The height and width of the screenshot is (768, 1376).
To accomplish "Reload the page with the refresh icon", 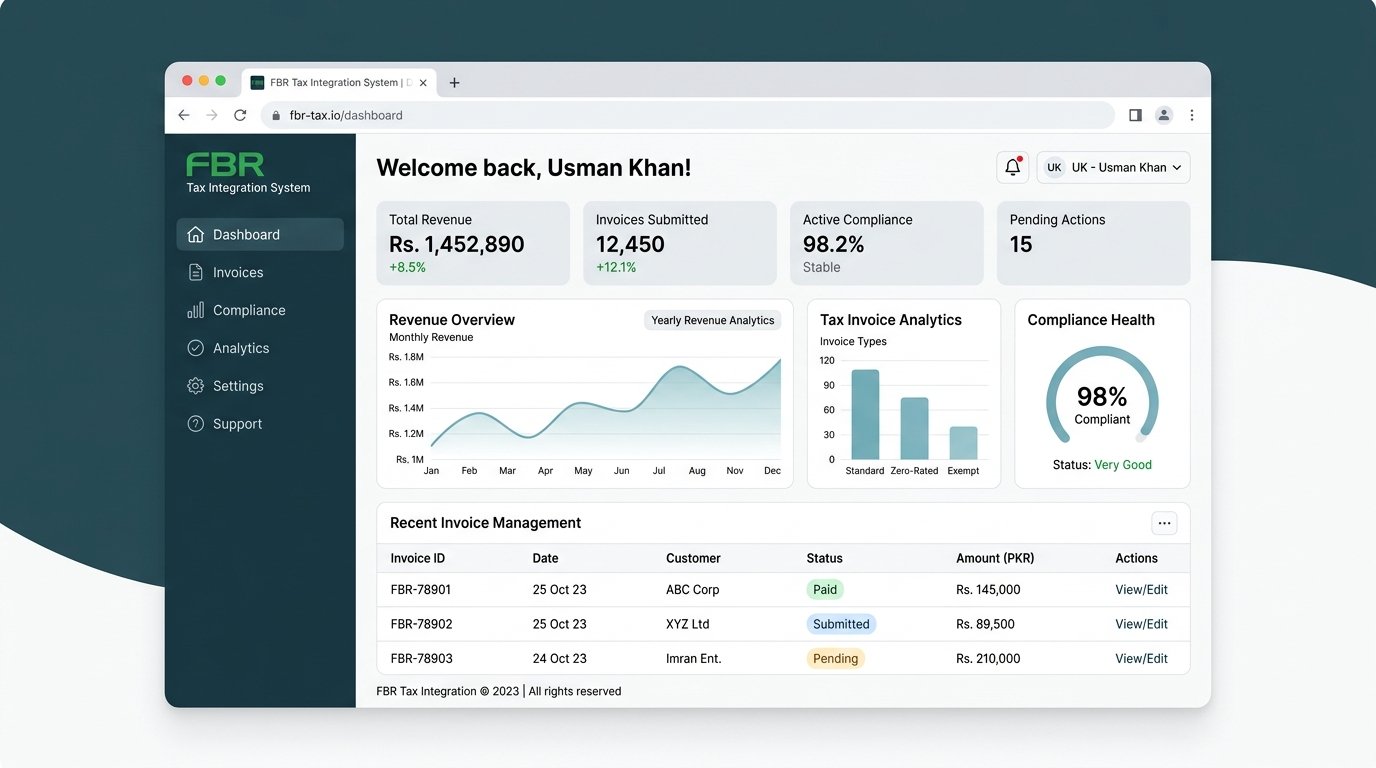I will coord(240,115).
